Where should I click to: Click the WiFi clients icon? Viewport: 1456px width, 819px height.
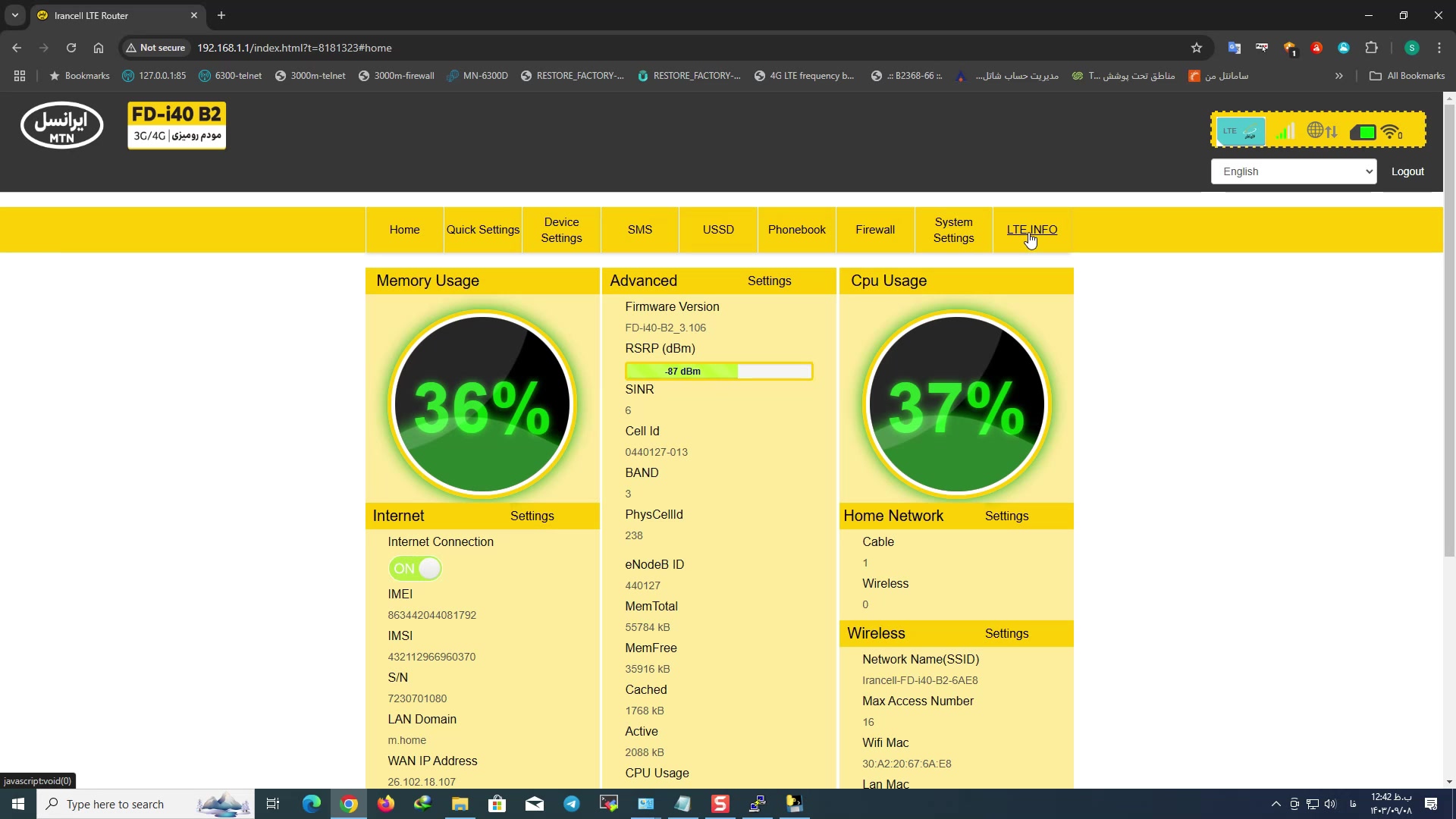click(x=1392, y=132)
